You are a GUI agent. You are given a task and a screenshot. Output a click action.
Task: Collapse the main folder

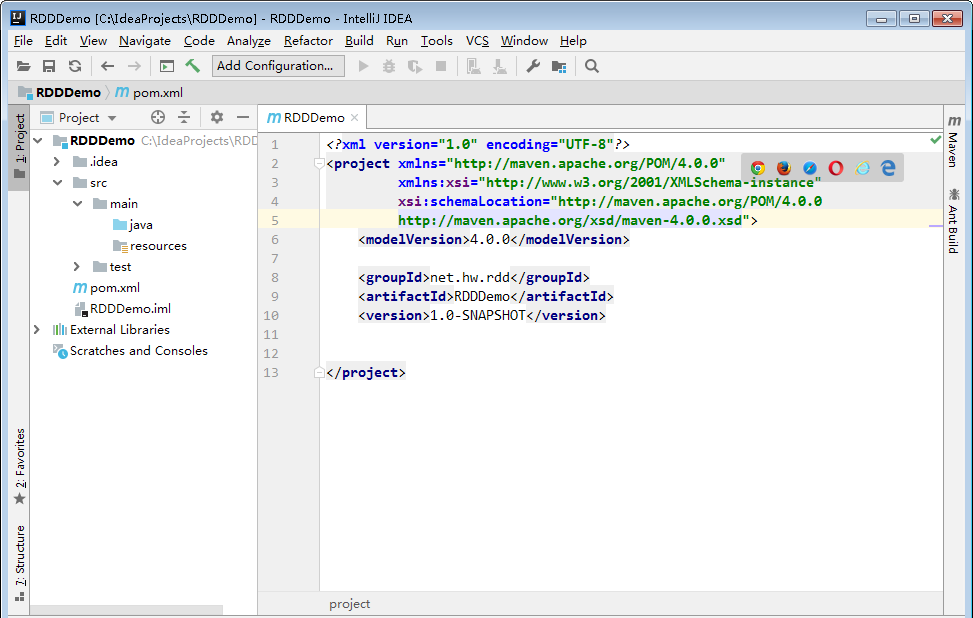pos(78,204)
